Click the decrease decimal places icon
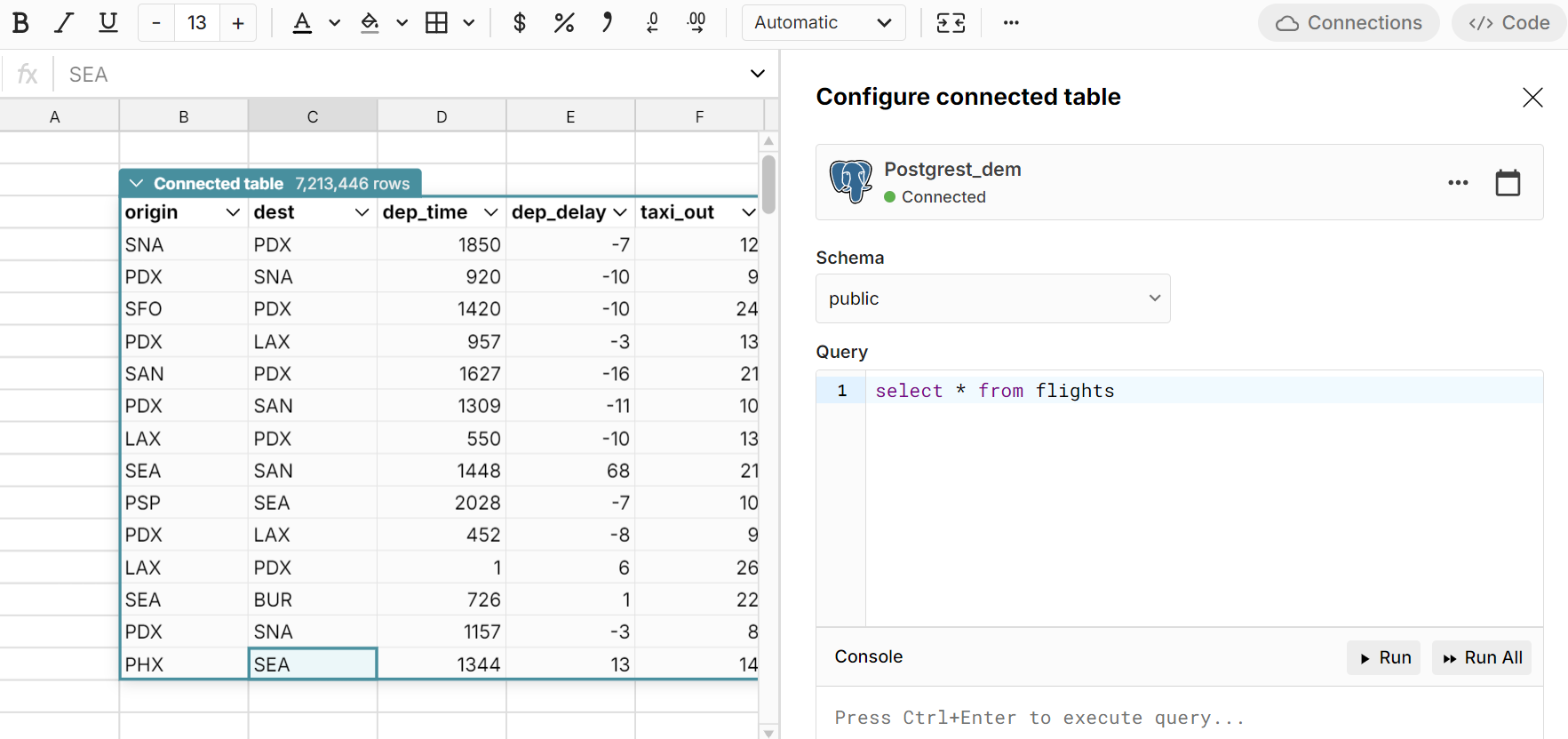Image resolution: width=1568 pixels, height=739 pixels. tap(652, 23)
